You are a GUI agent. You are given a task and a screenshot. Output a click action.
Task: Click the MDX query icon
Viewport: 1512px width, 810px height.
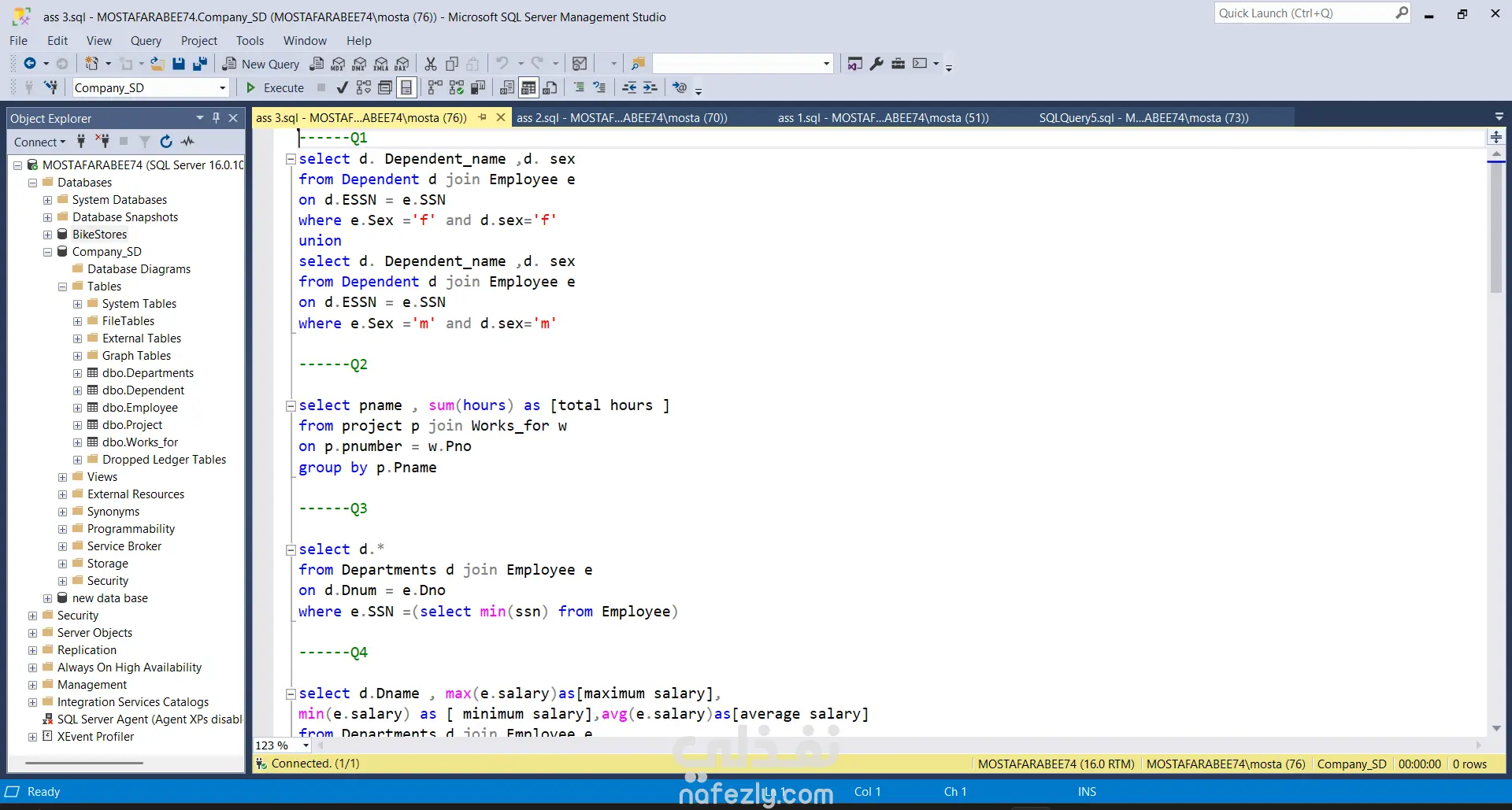click(338, 64)
